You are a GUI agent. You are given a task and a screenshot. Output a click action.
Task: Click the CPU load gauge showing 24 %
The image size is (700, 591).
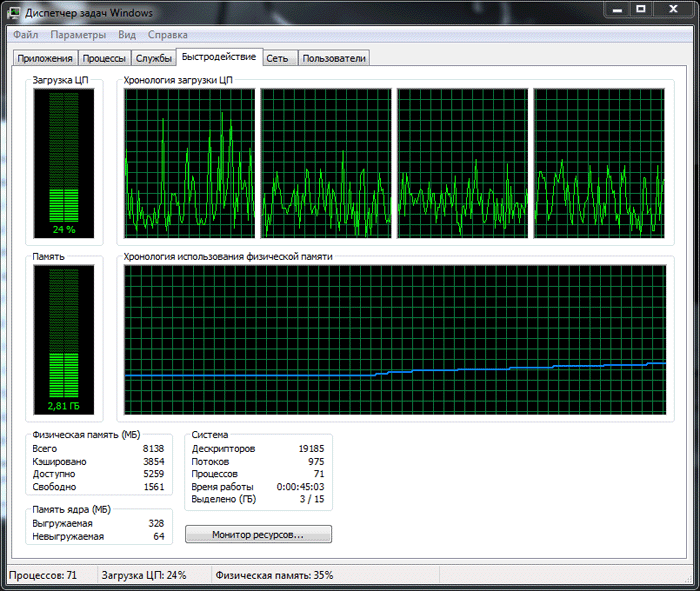pyautogui.click(x=64, y=163)
